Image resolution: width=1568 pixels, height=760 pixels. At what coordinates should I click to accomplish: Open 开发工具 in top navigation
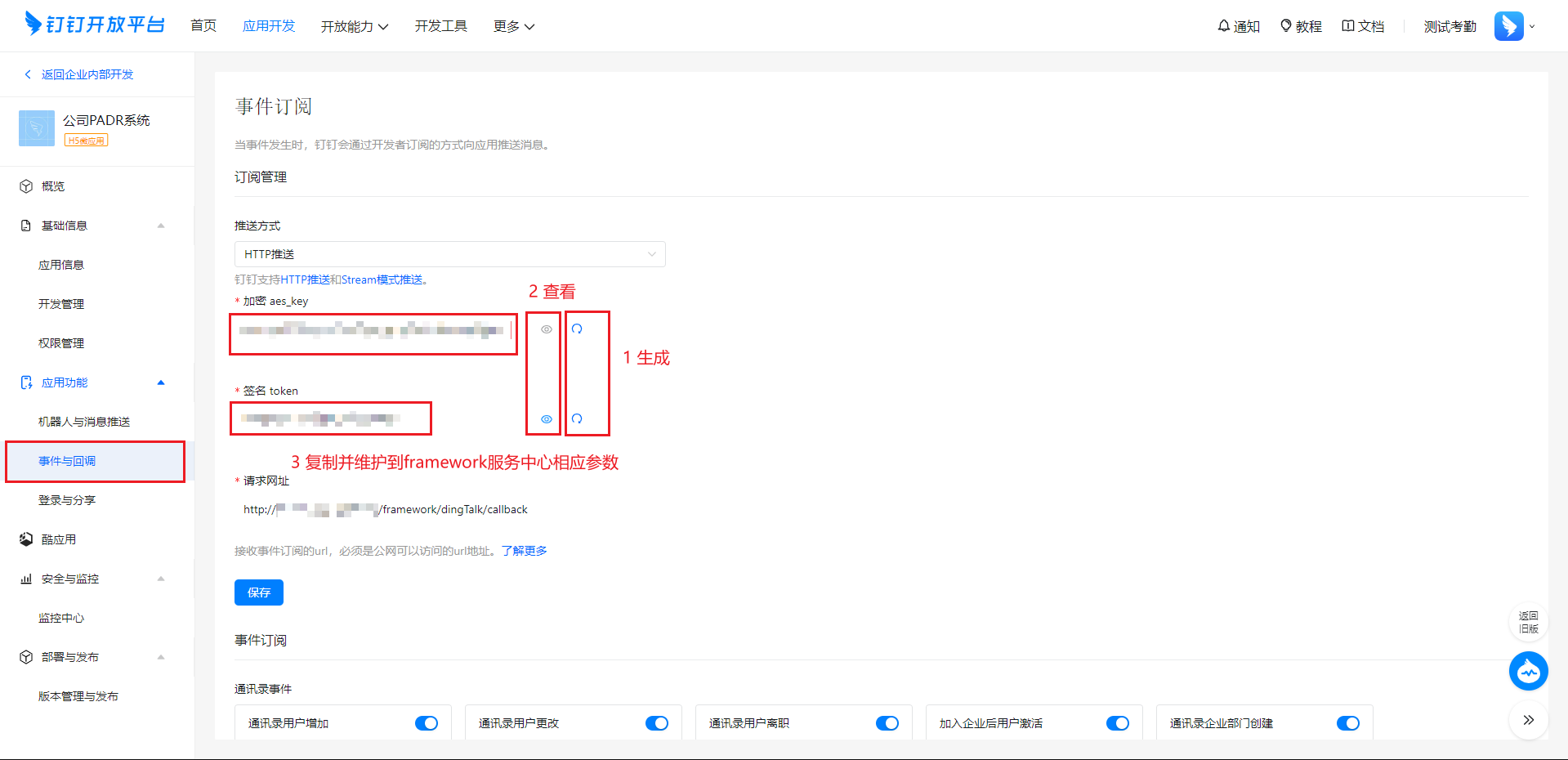pos(441,26)
